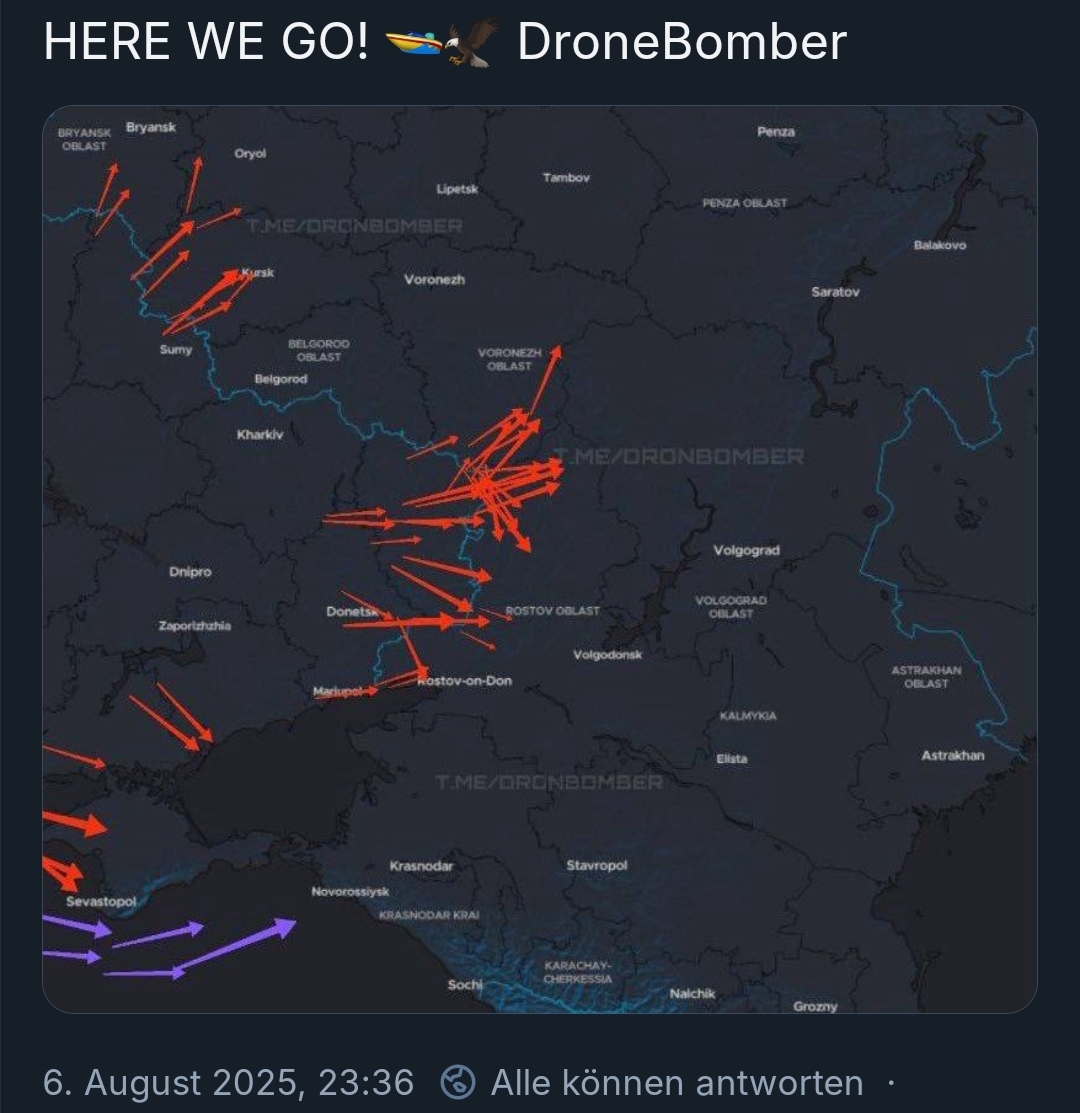This screenshot has height=1113, width=1080.
Task: Click the DroneBomber name in the post
Action: [682, 41]
